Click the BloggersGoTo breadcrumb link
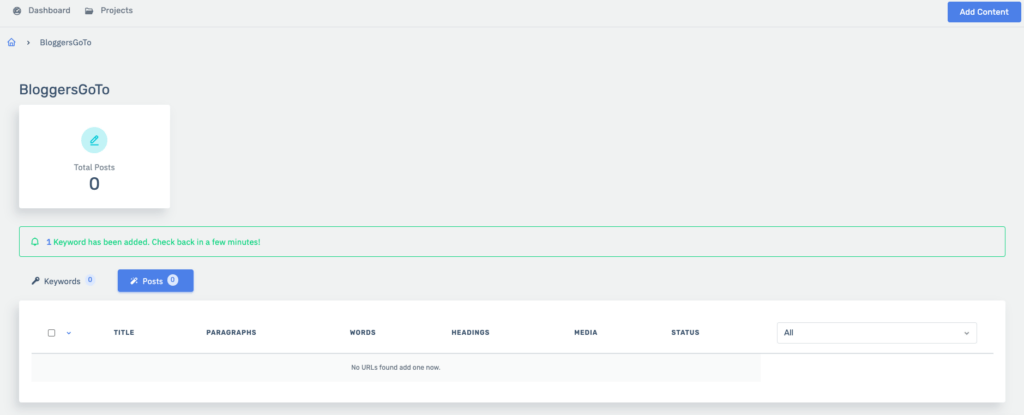Viewport: 1024px width, 415px height. pyautogui.click(x=65, y=42)
